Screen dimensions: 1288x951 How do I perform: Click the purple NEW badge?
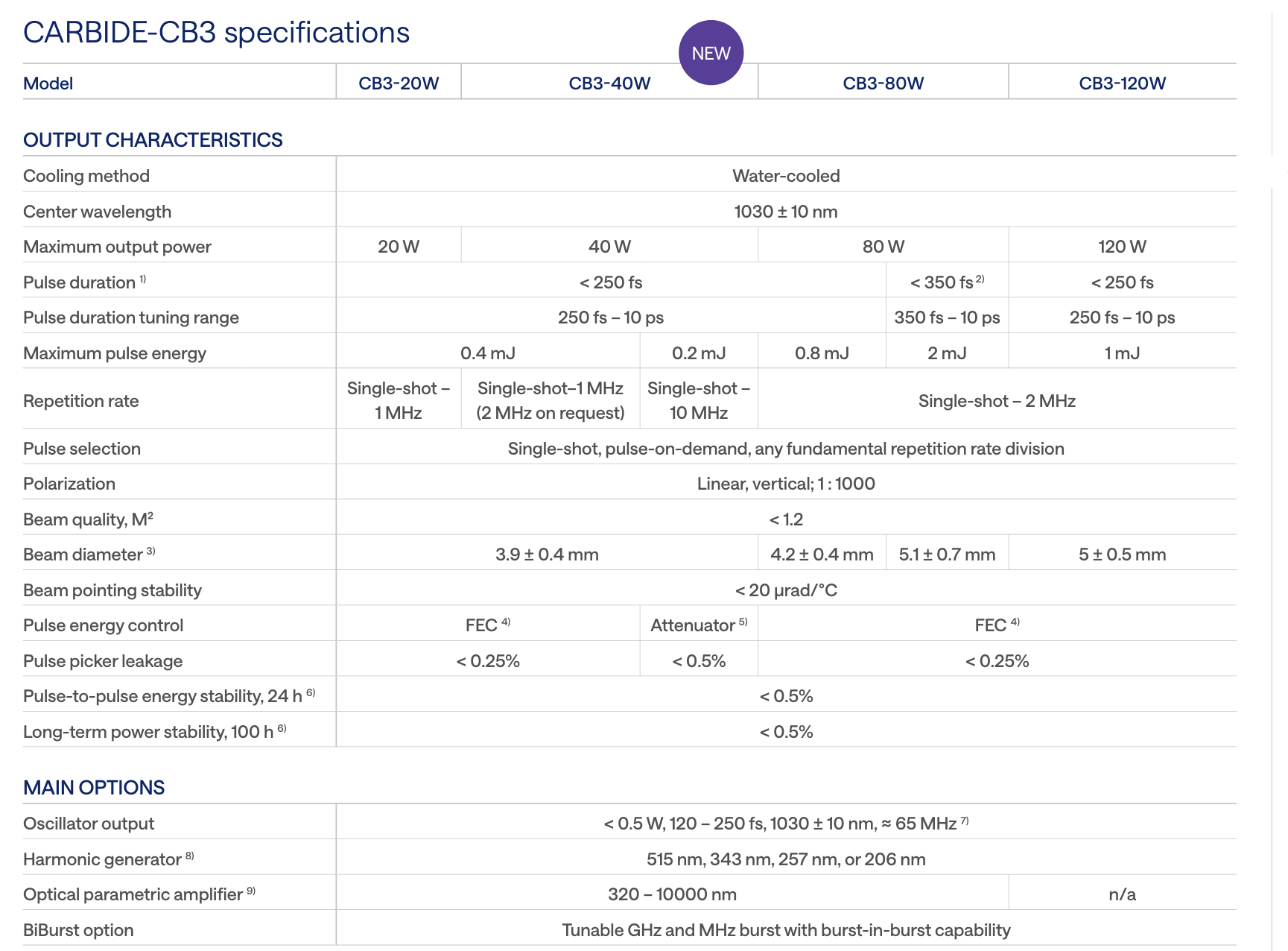click(711, 53)
